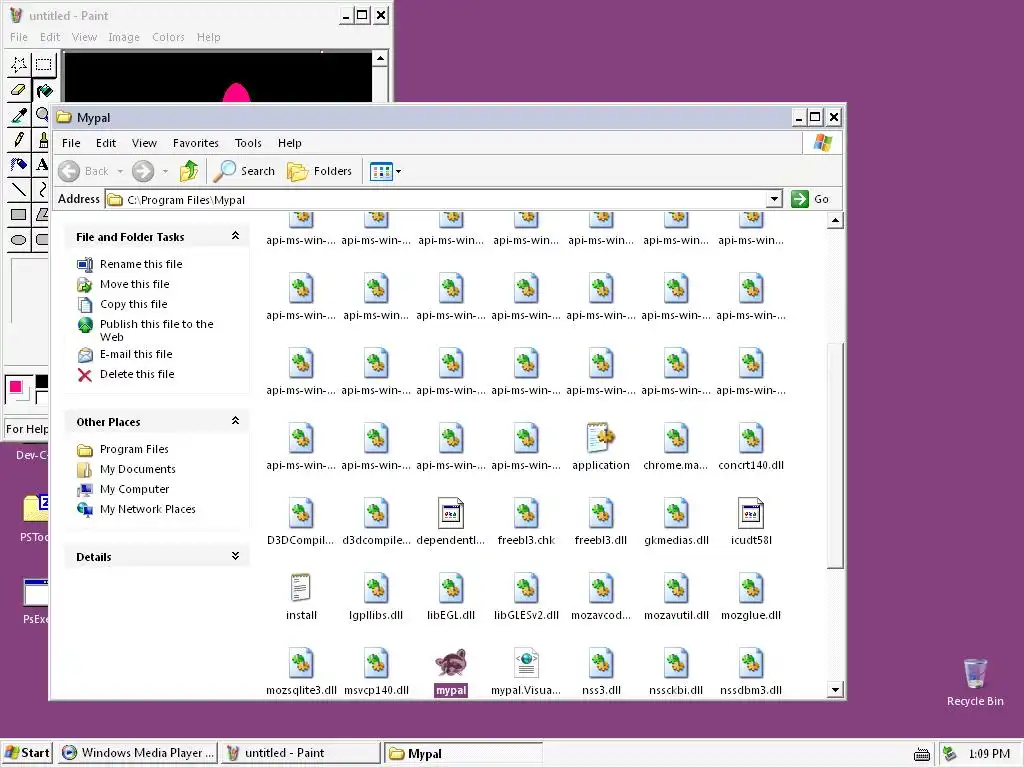This screenshot has width=1024, height=768.
Task: Select the mozglue.dll file
Action: (x=750, y=596)
